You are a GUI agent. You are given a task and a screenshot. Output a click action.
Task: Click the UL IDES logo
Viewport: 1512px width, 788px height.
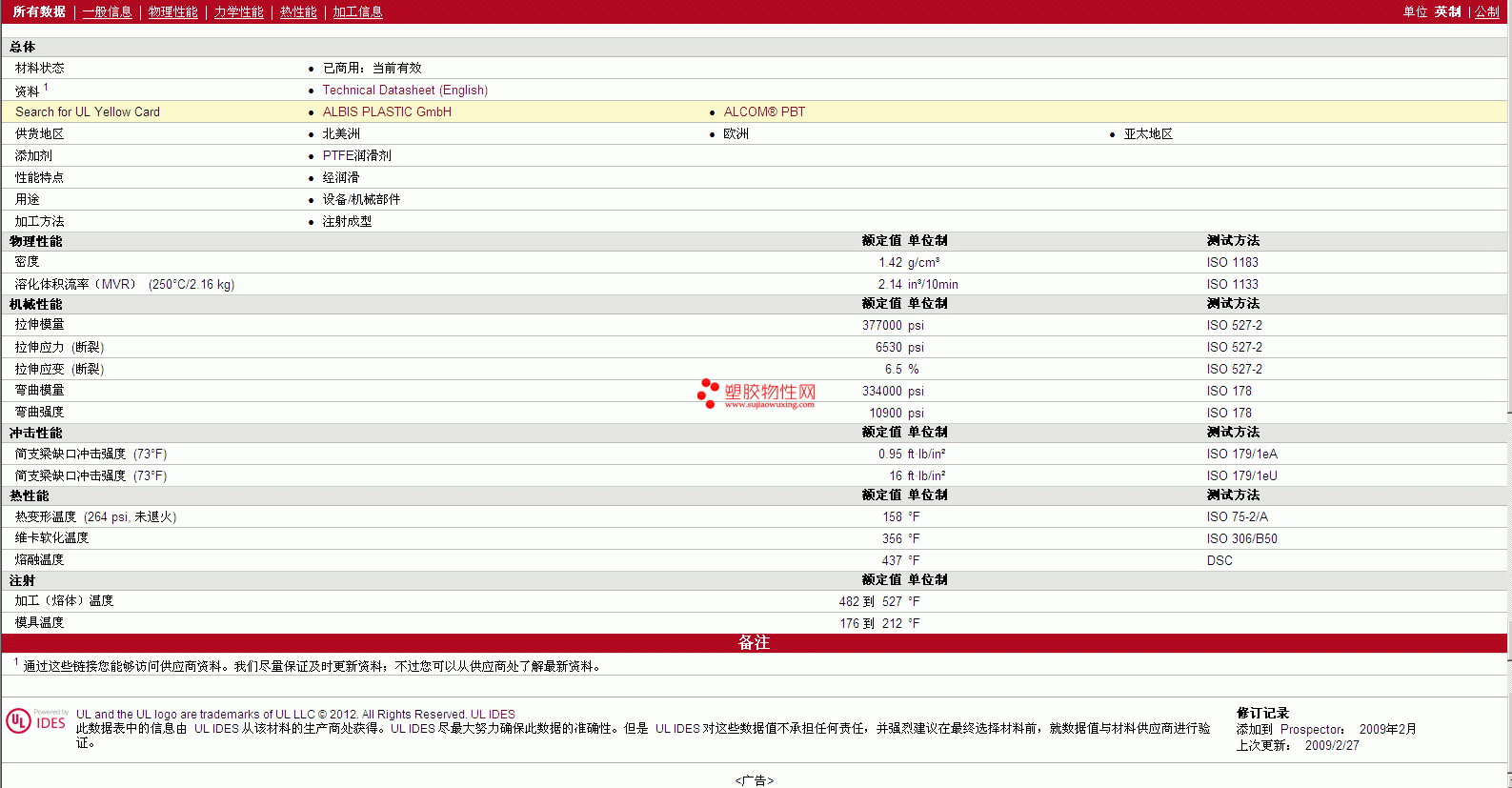(36, 721)
